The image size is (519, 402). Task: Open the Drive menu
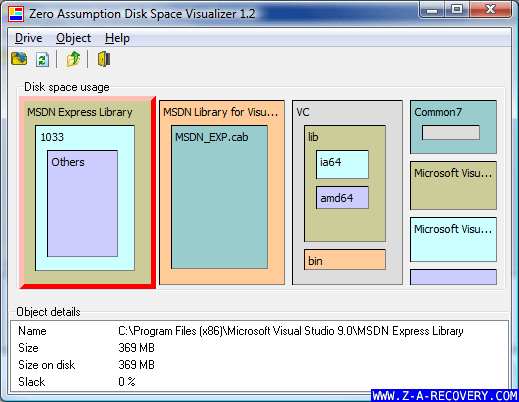tap(29, 38)
